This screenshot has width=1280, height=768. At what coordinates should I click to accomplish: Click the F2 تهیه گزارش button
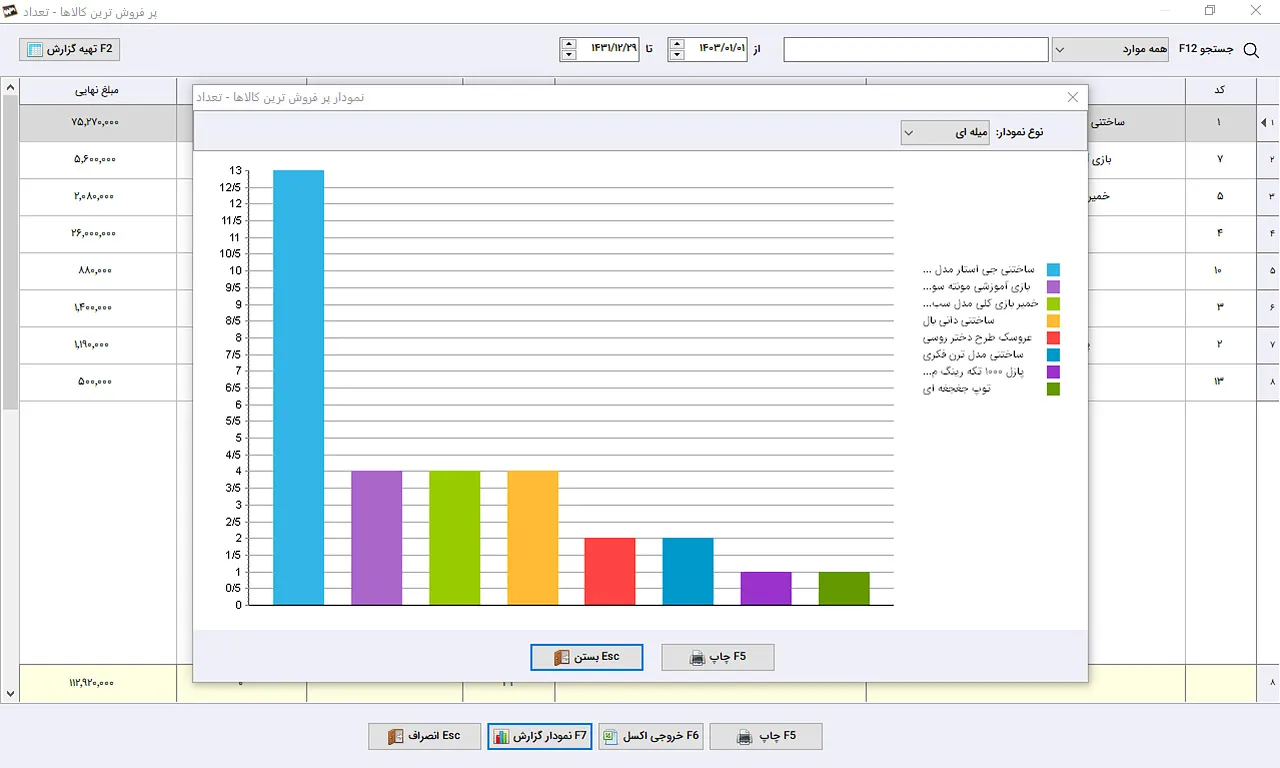pyautogui.click(x=70, y=49)
